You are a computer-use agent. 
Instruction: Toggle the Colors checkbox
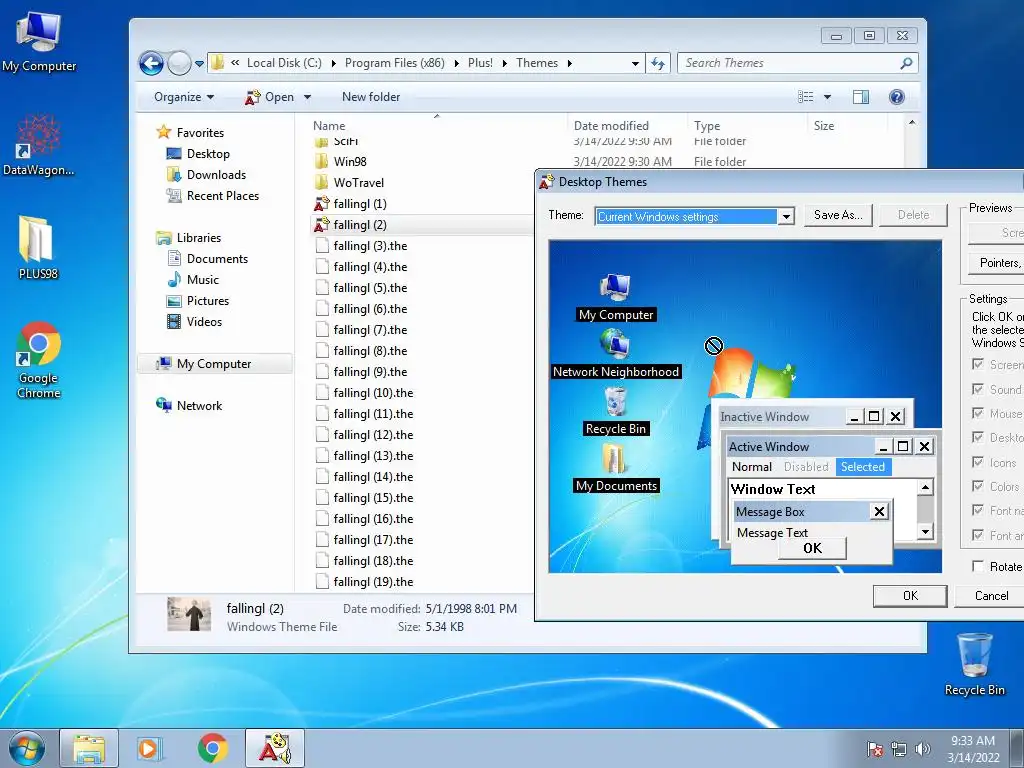tap(978, 487)
